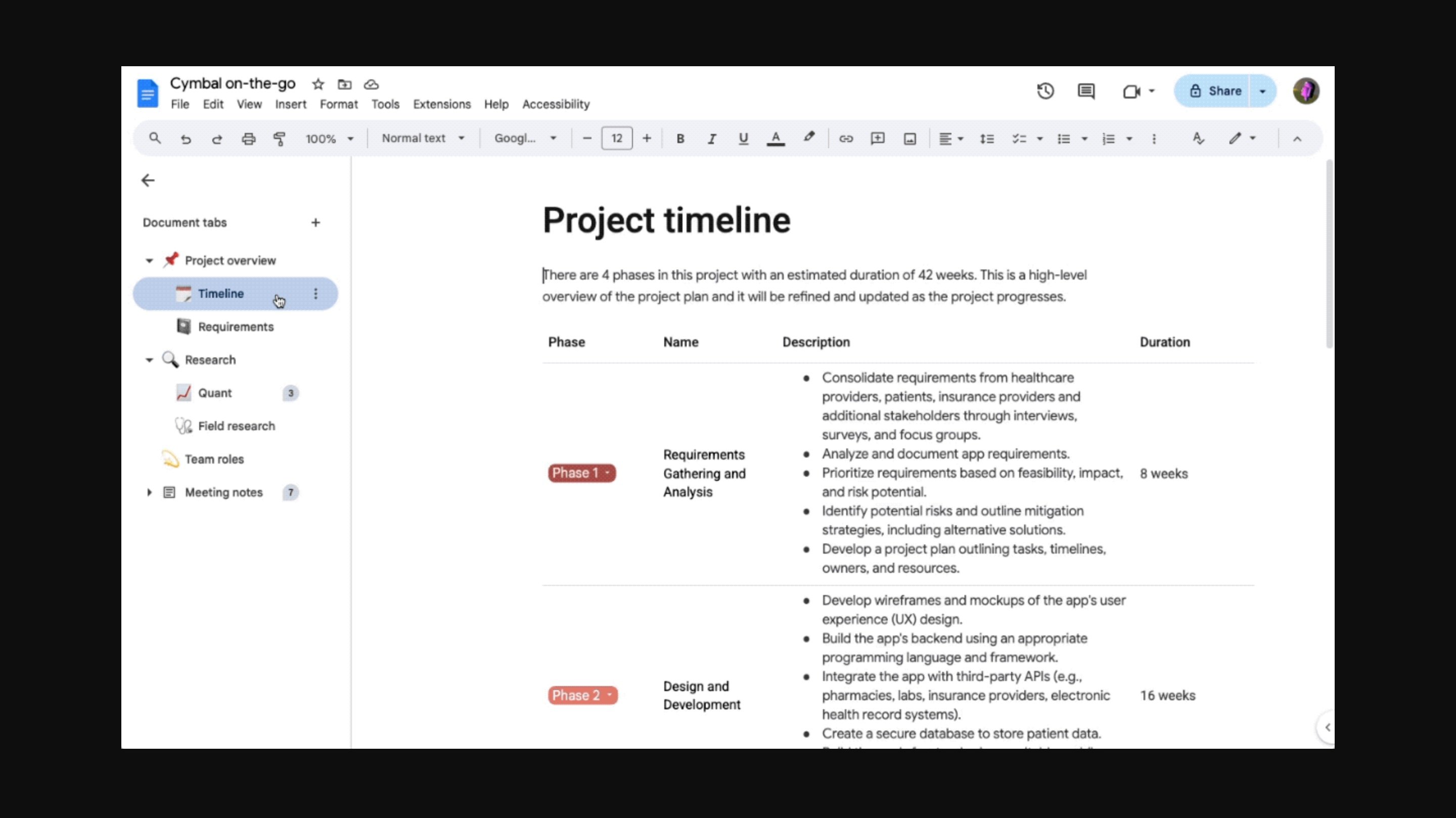Click the font size input field
The height and width of the screenshot is (818, 1456).
[x=617, y=139]
